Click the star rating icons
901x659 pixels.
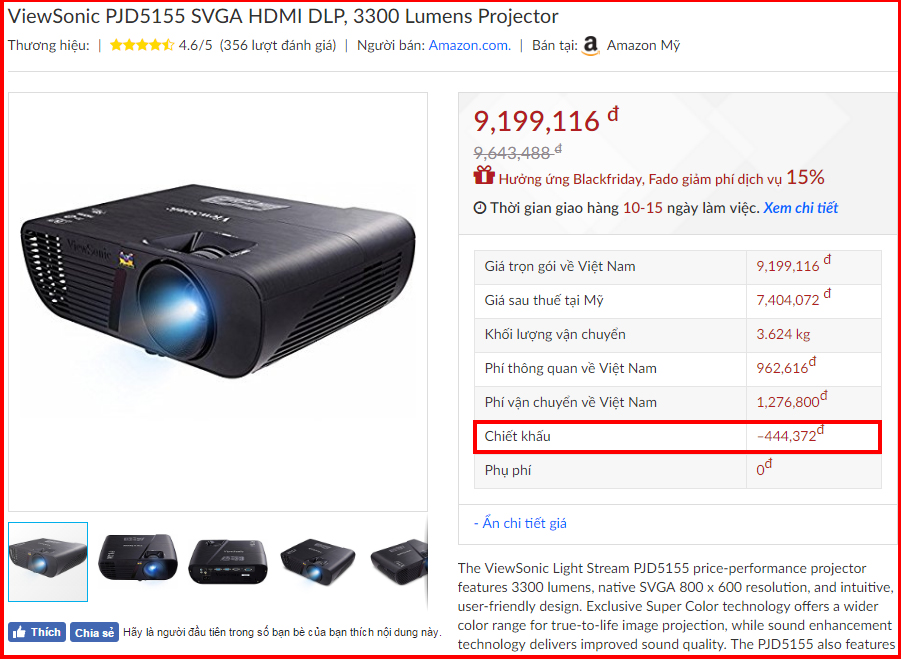141,45
